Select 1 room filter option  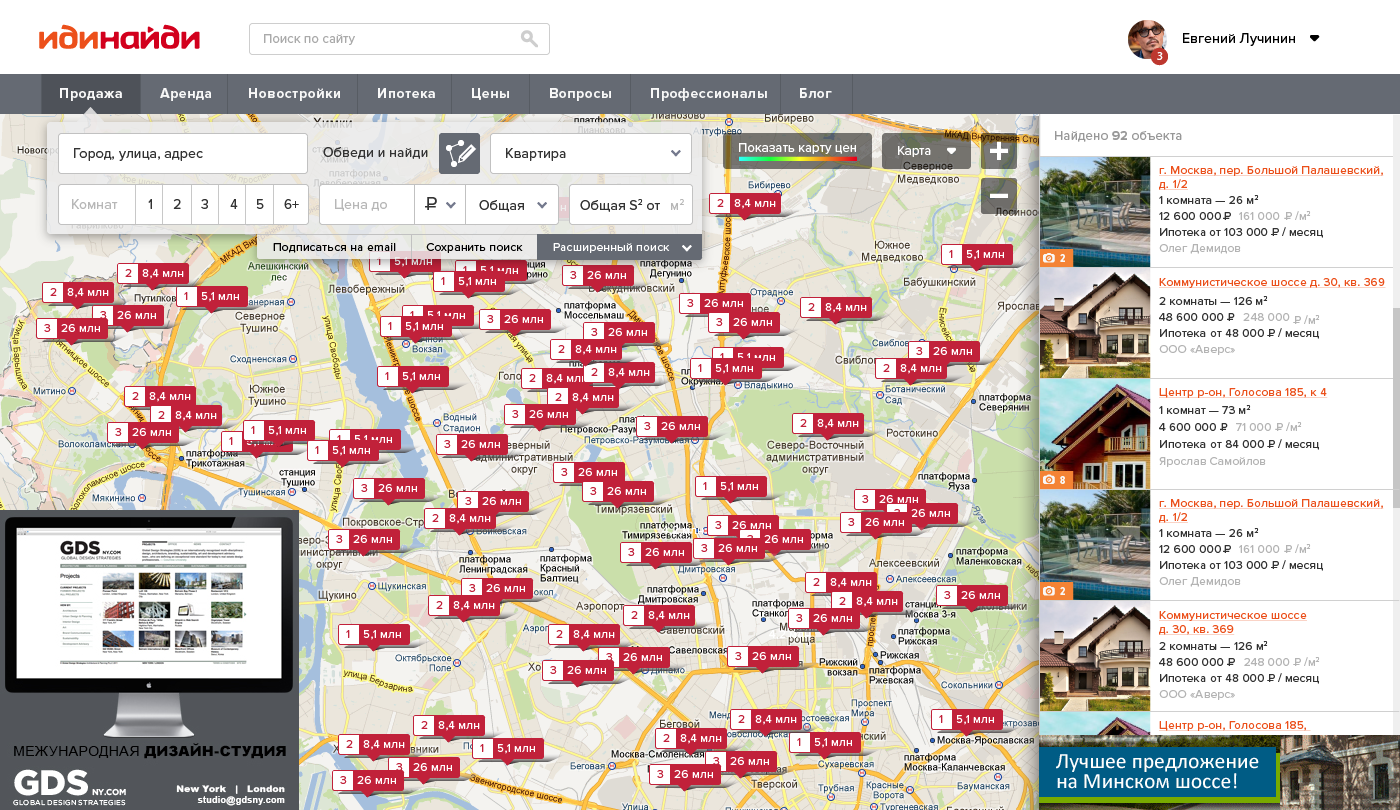[x=150, y=204]
